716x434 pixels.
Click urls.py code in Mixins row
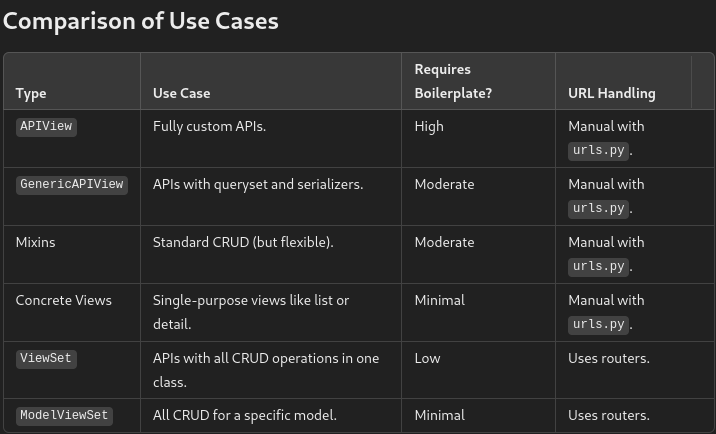pyautogui.click(x=599, y=267)
